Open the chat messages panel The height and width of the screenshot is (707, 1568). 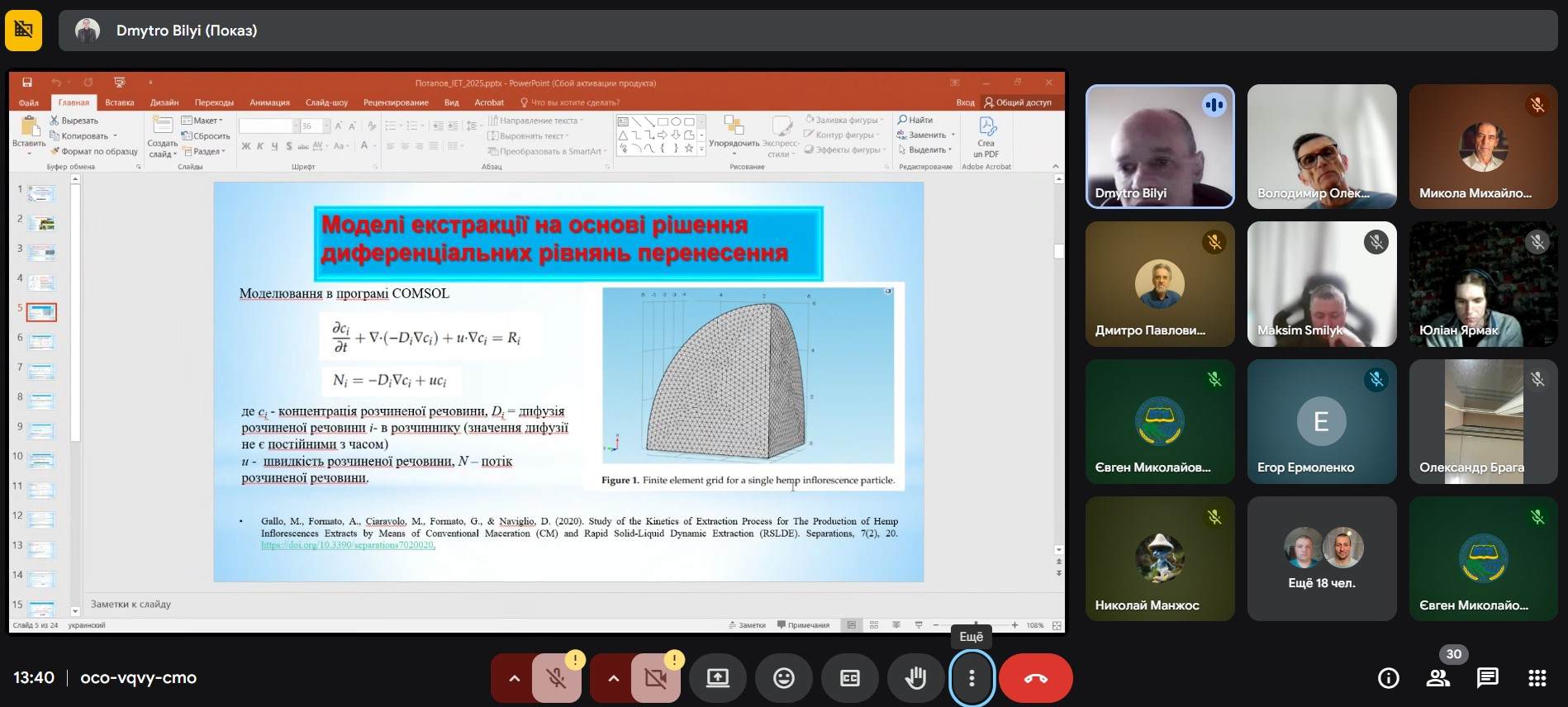point(1487,678)
